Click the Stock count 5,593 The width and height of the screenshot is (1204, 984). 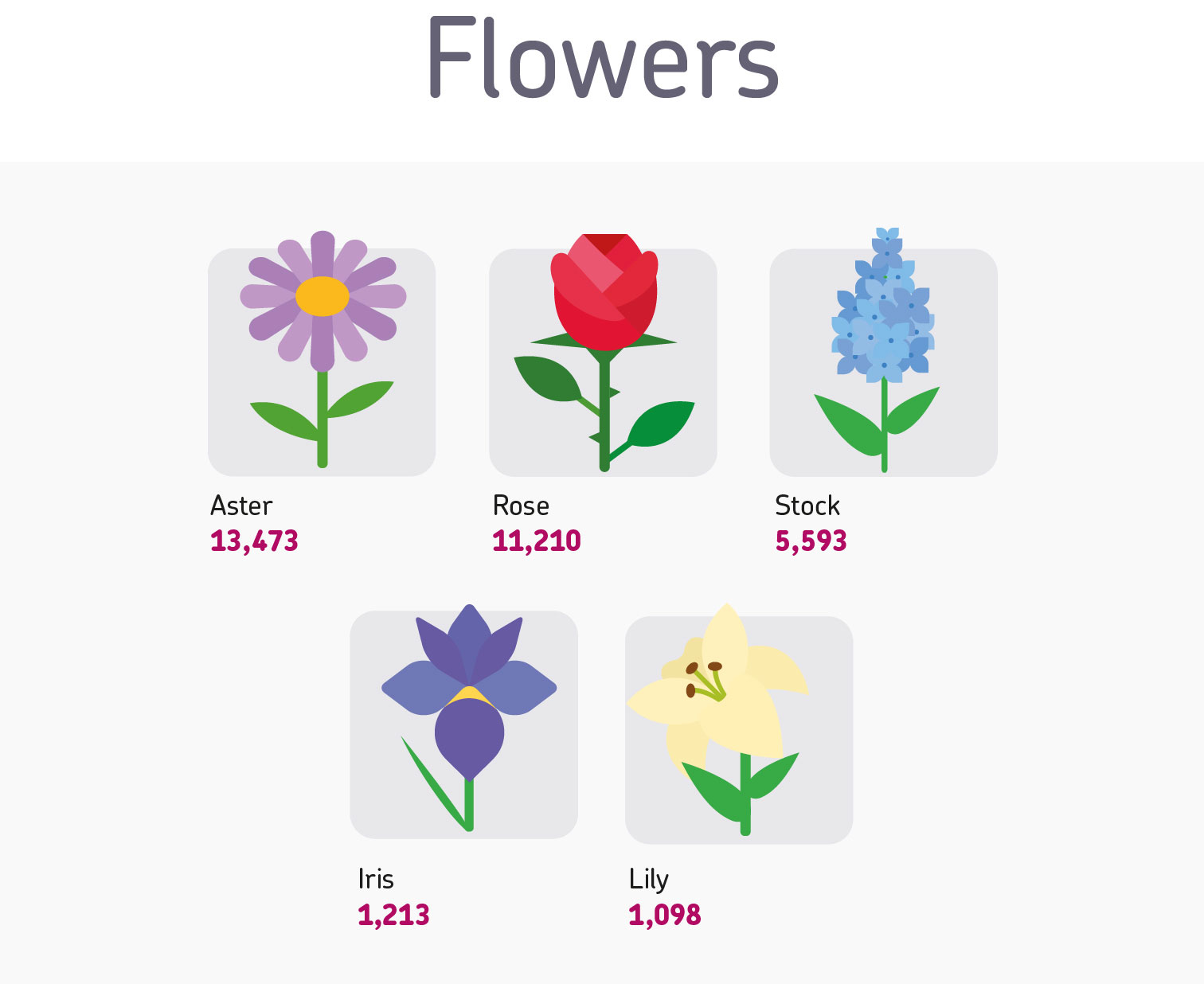tap(811, 541)
